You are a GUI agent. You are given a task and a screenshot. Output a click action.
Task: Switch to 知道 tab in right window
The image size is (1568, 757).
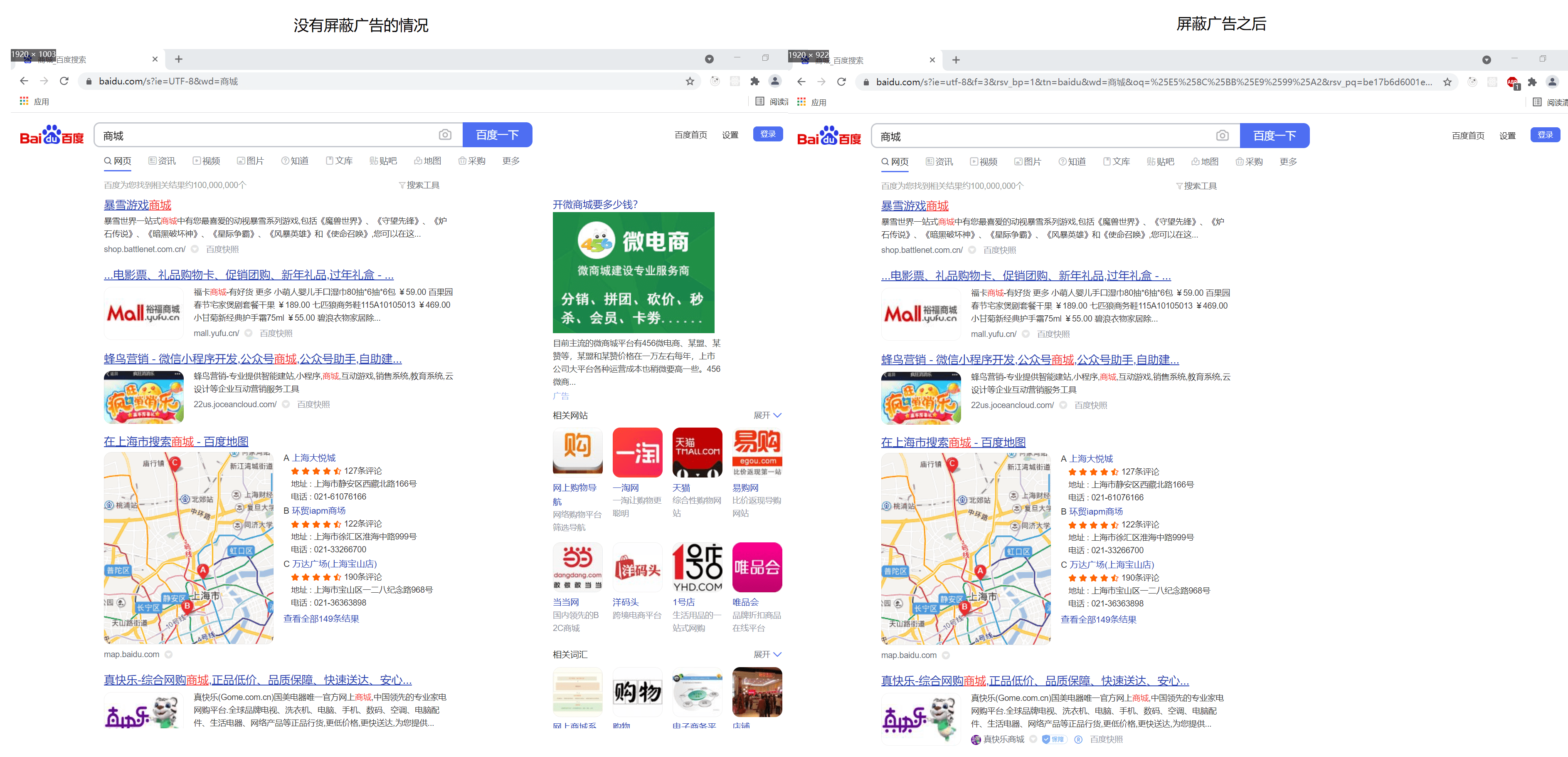(1072, 161)
